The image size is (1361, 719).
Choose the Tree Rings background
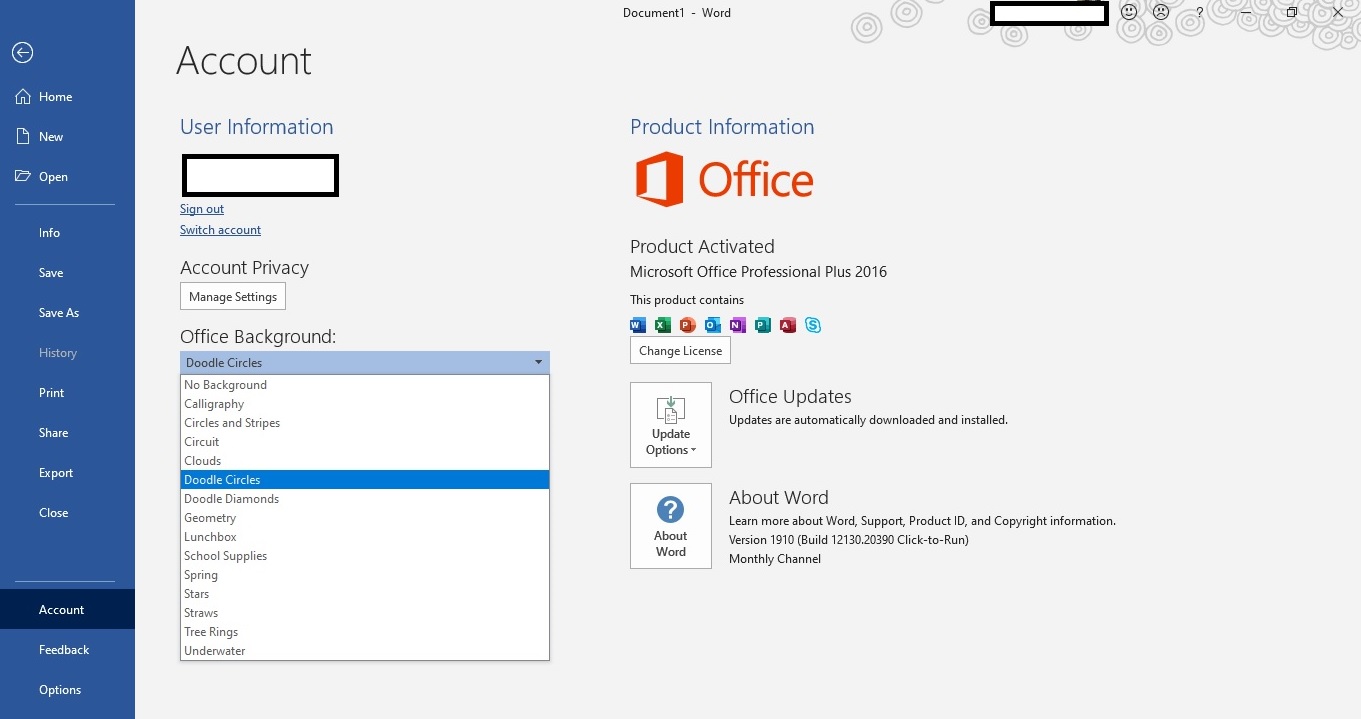[x=365, y=632]
